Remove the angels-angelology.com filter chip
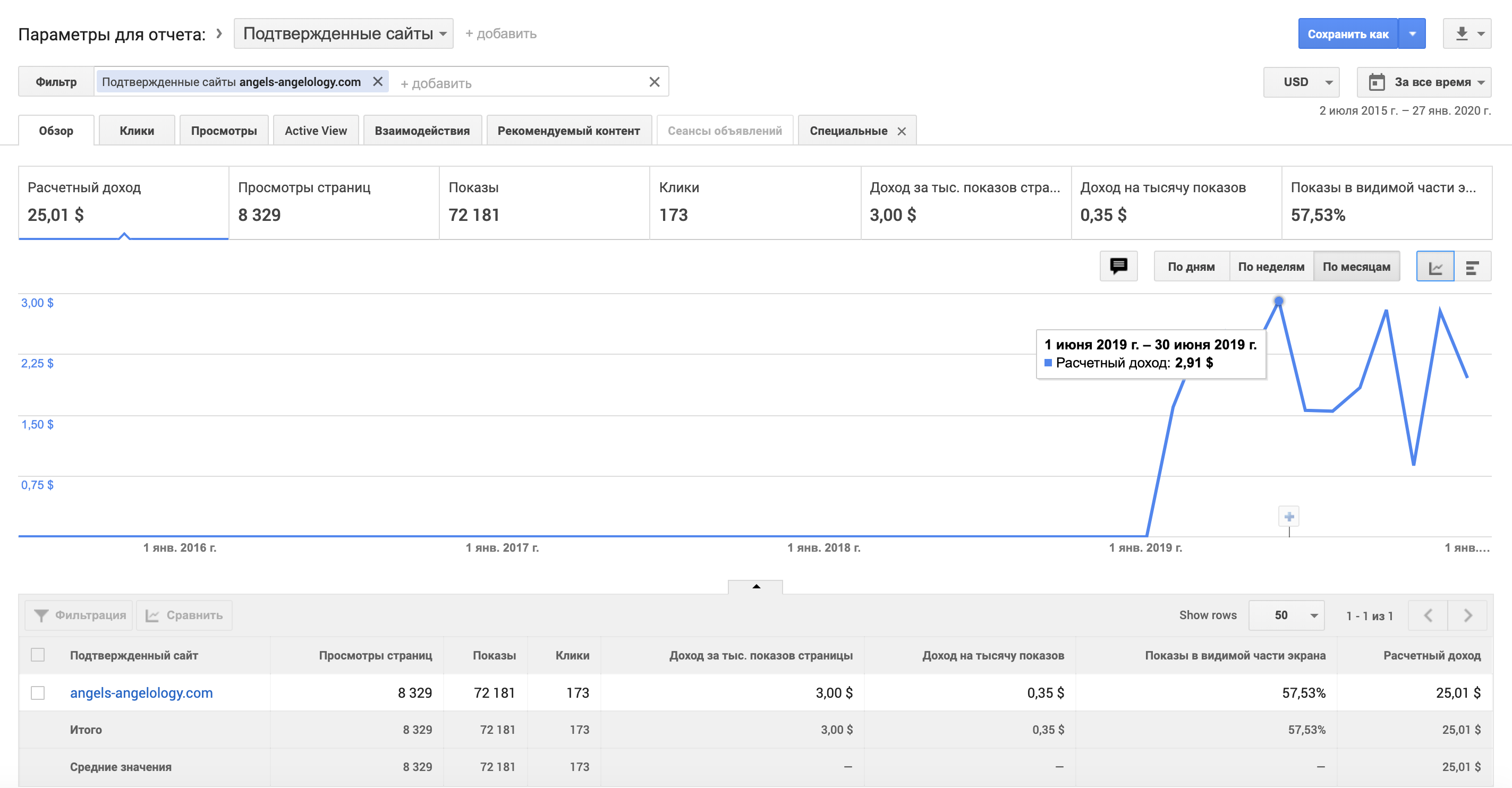 [378, 82]
